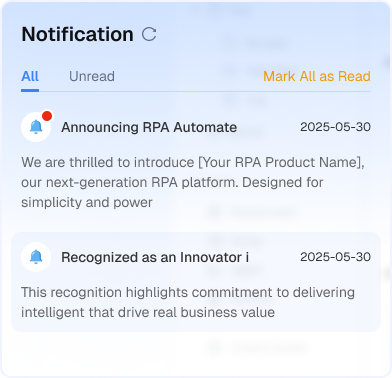Click the bell icon for Announcing RPA Automate
The height and width of the screenshot is (378, 392).
pyautogui.click(x=36, y=127)
